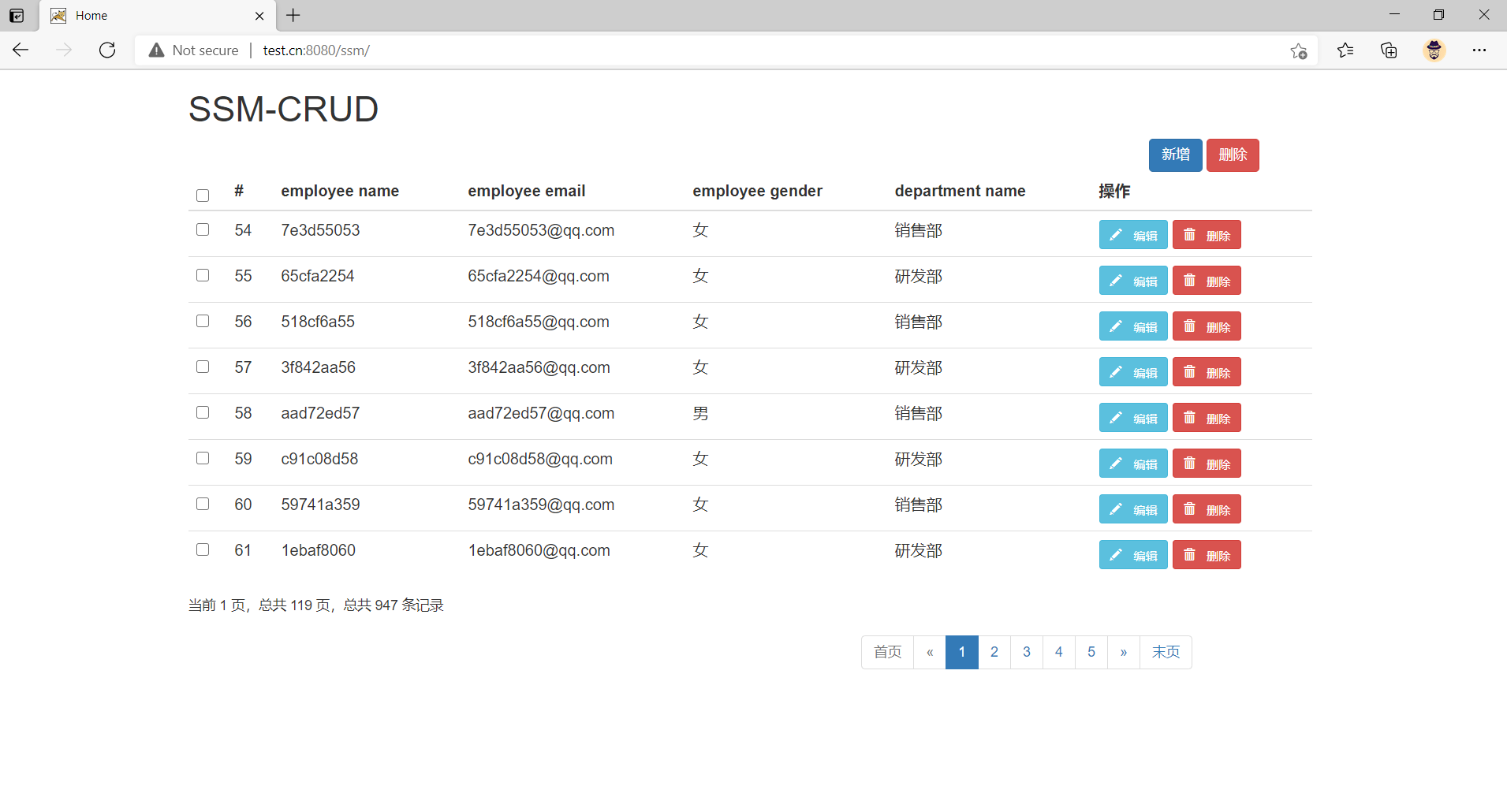Open the Collections icon in toolbar

(x=1389, y=50)
